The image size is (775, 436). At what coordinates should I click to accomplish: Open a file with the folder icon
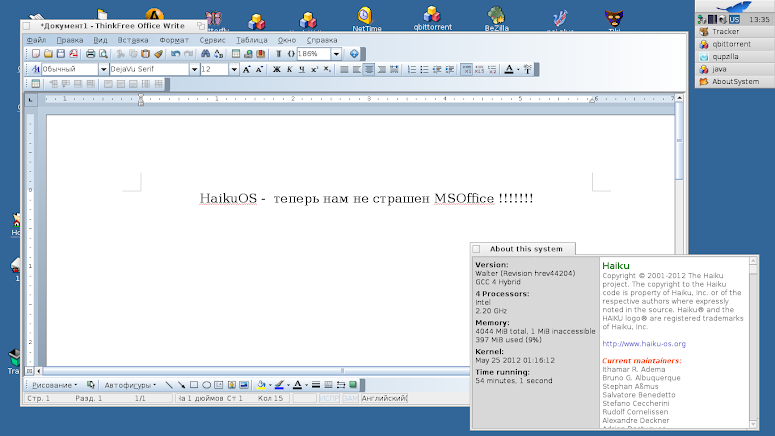(48, 54)
